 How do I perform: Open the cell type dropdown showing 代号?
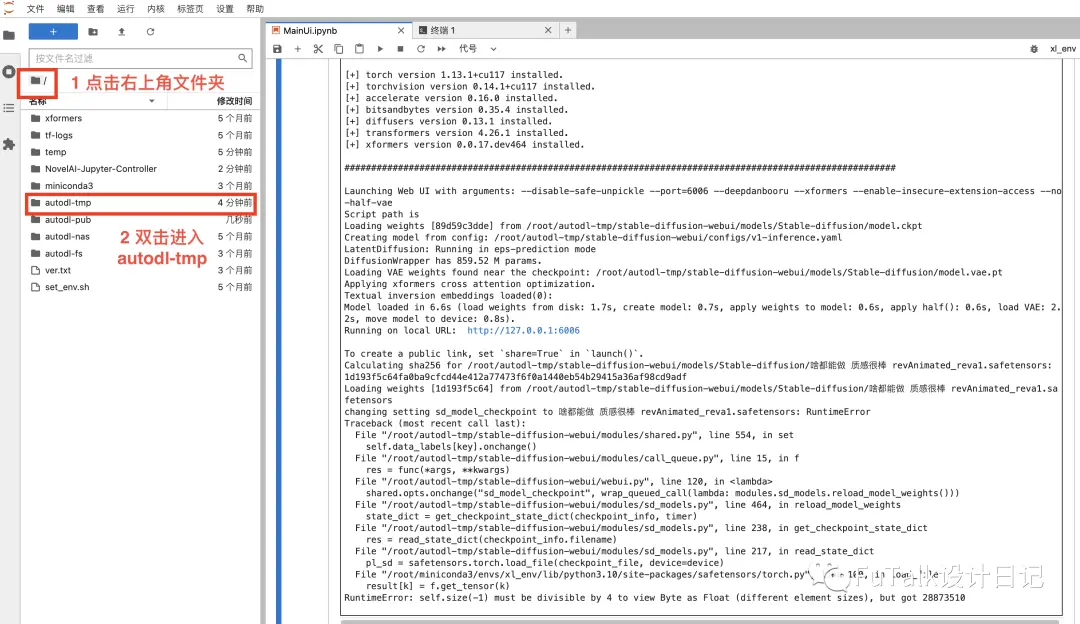pos(477,49)
